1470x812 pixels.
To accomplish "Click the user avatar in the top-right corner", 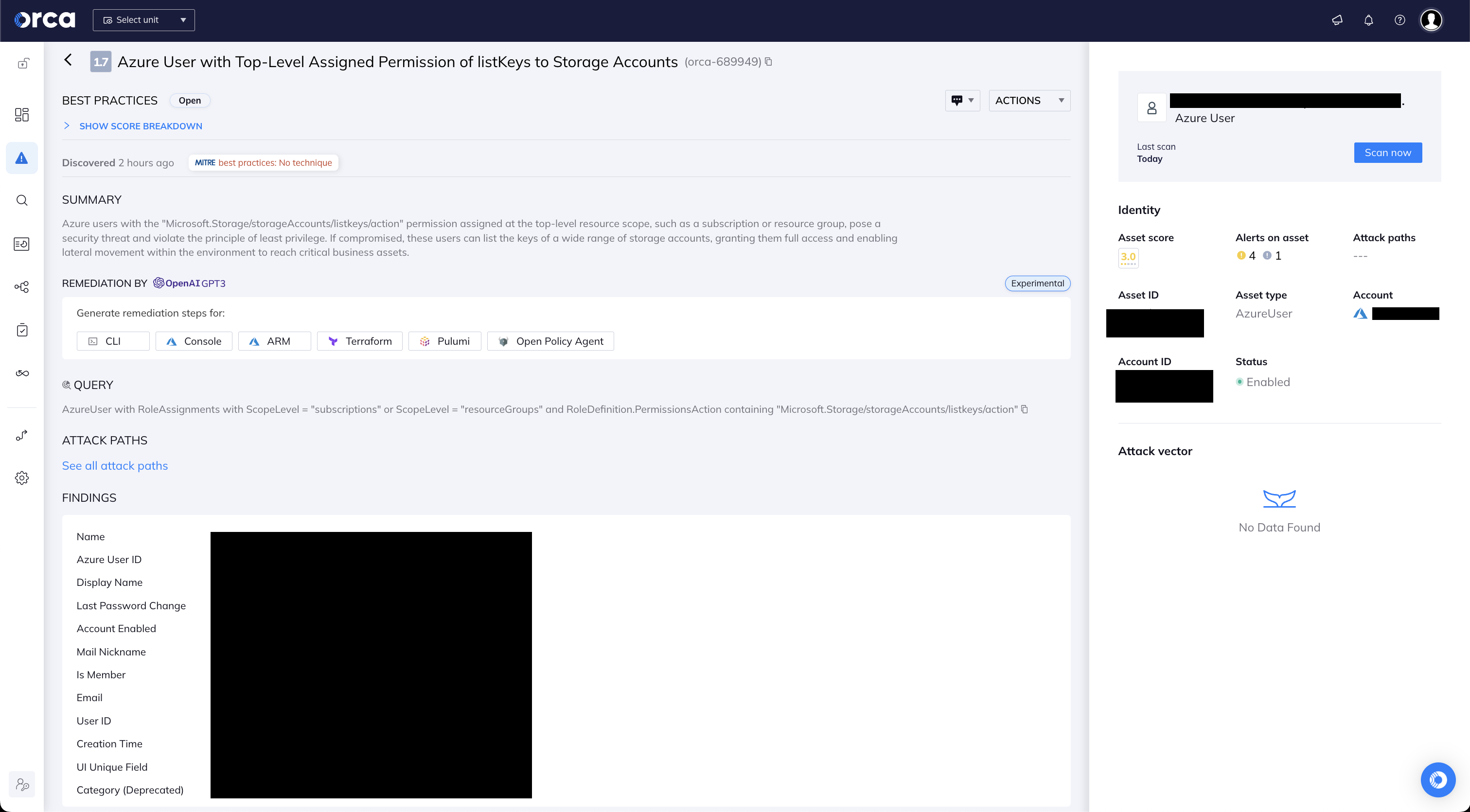I will (1432, 20).
